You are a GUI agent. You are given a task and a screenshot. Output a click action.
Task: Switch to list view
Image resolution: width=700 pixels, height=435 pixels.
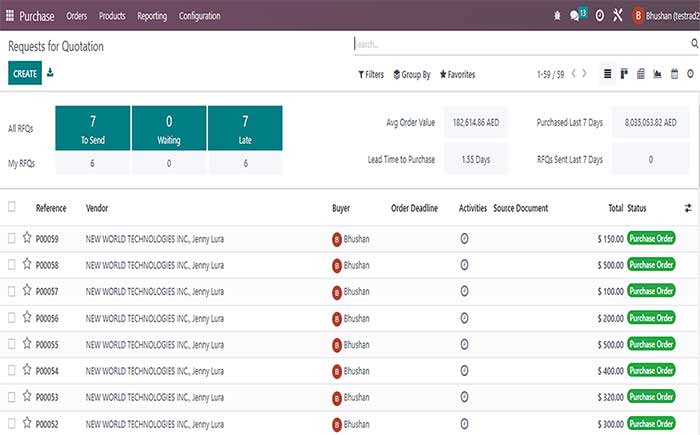pyautogui.click(x=608, y=74)
